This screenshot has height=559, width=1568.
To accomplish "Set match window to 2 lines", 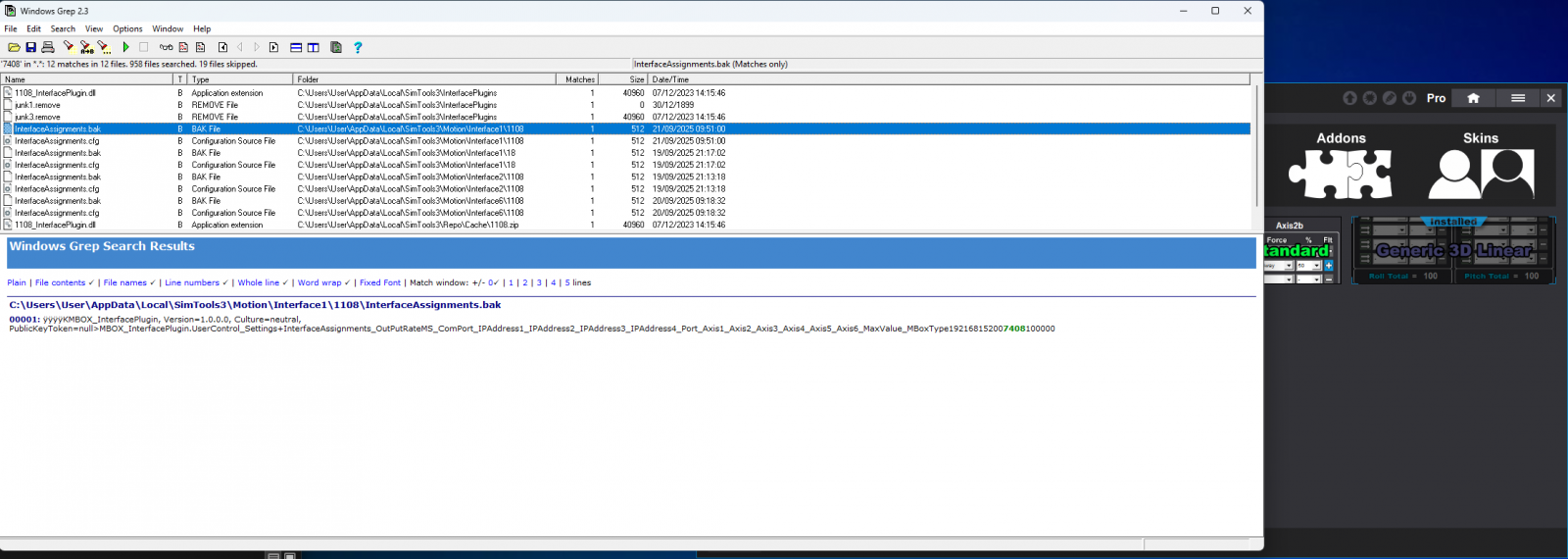I will coord(525,282).
